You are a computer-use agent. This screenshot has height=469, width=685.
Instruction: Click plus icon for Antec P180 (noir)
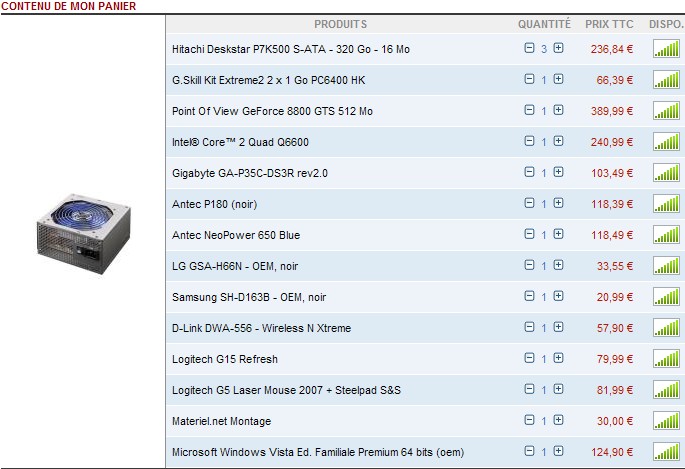558,203
